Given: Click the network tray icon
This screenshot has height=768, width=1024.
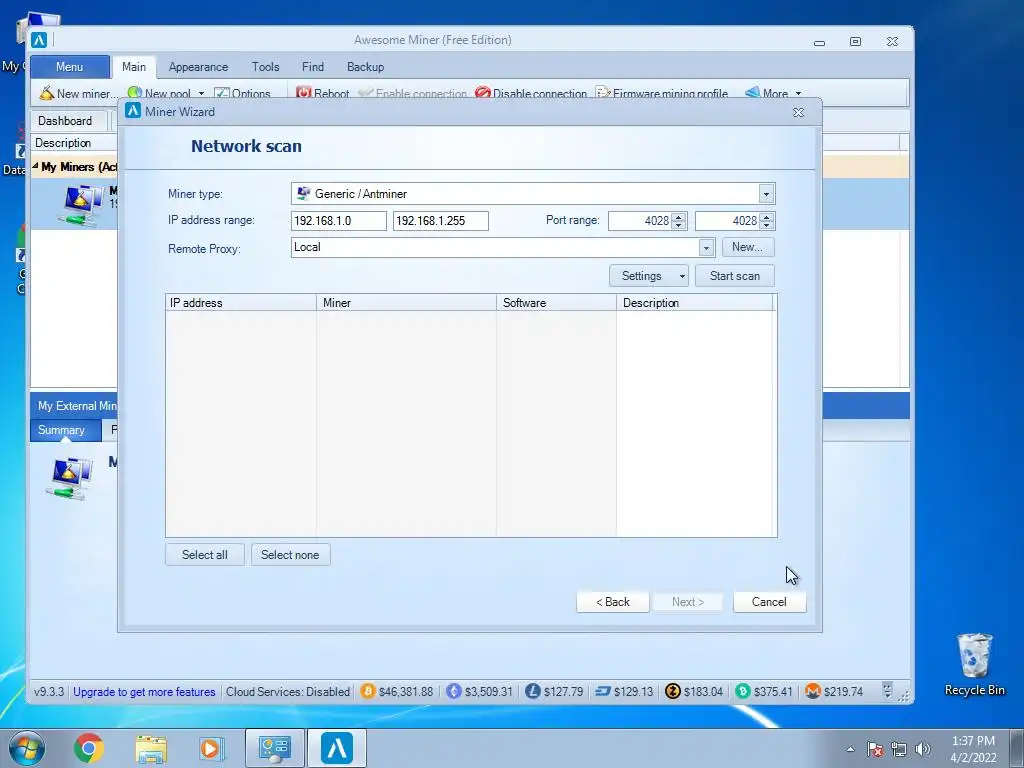Looking at the screenshot, I should 899,749.
